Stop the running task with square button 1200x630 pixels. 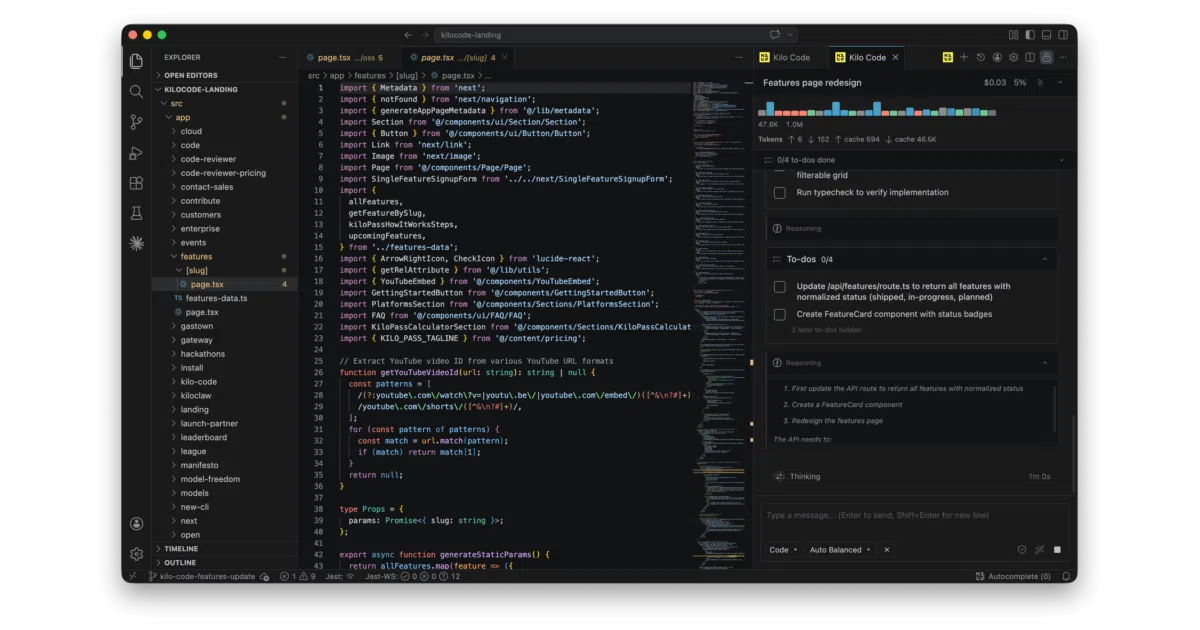pos(1057,549)
